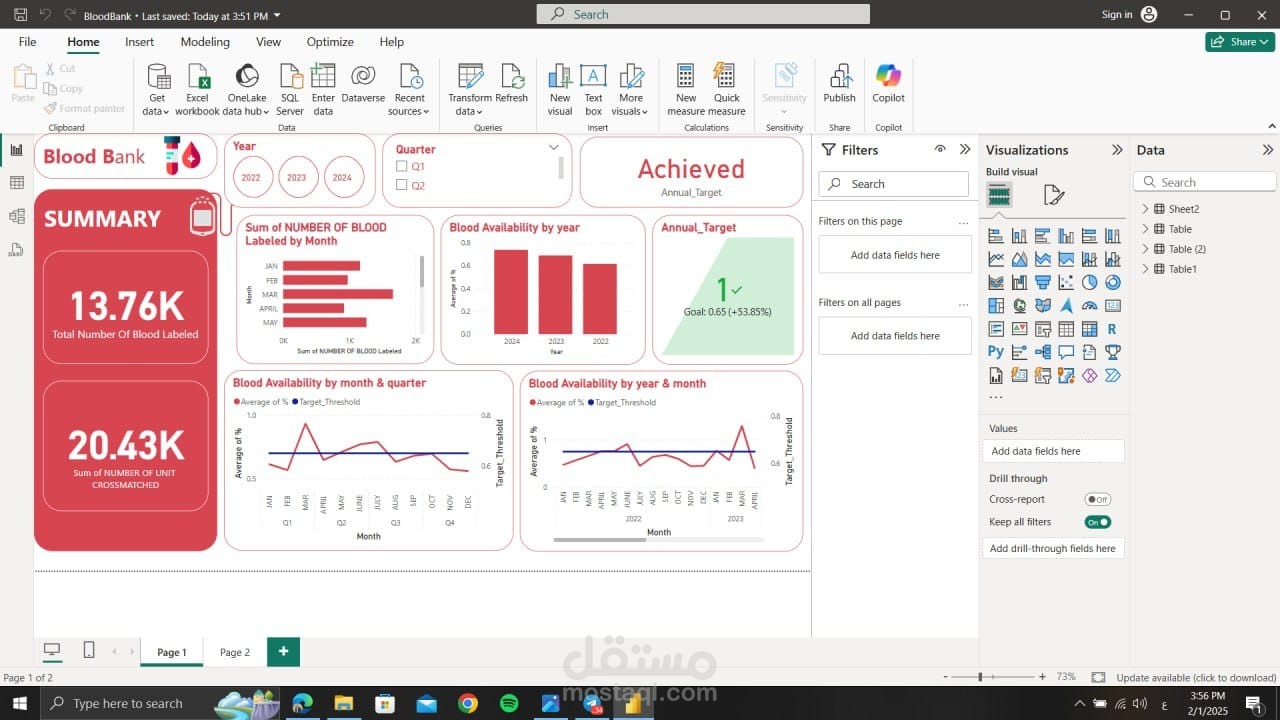This screenshot has width=1280, height=720.
Task: Switch to View ribbon tab
Action: click(x=268, y=42)
